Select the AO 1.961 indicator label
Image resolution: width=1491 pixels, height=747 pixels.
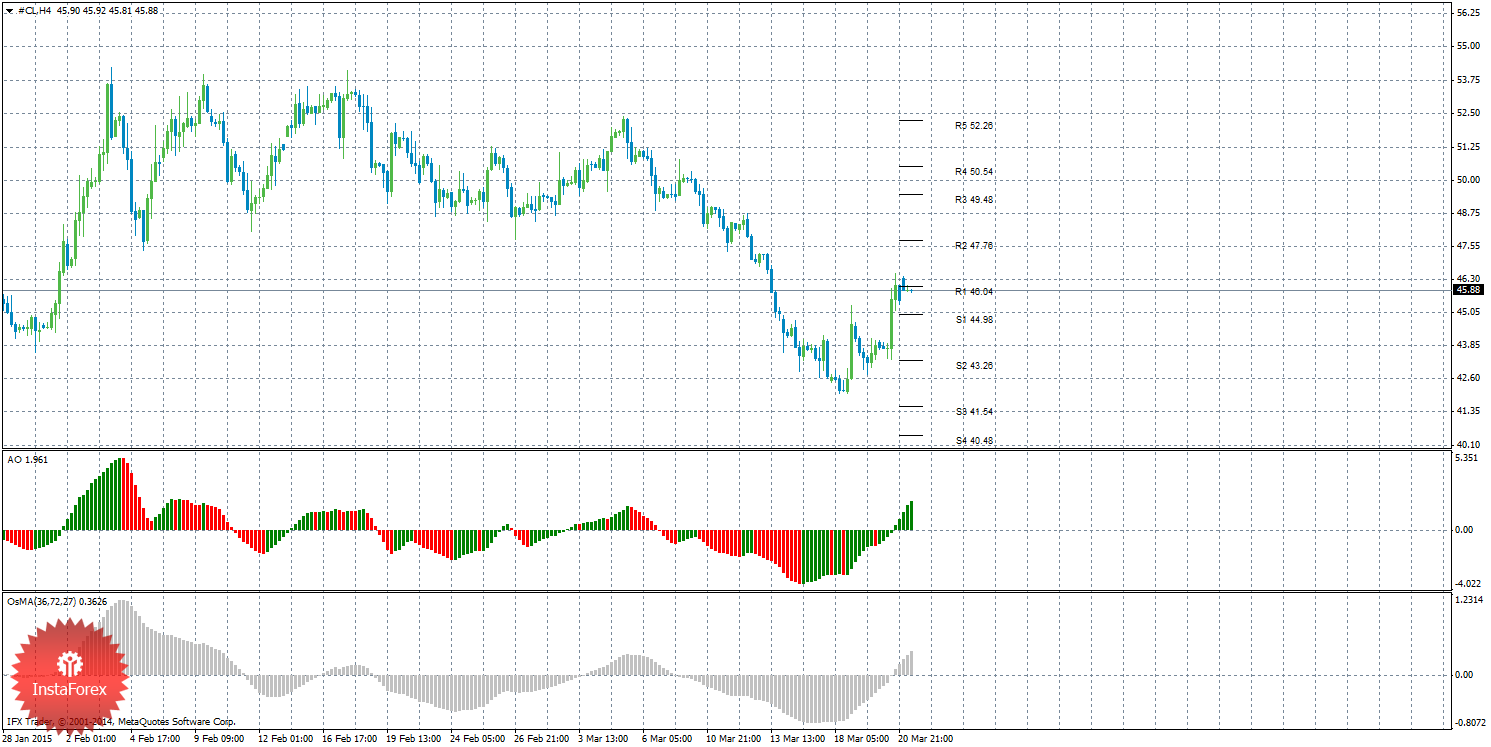(27, 459)
